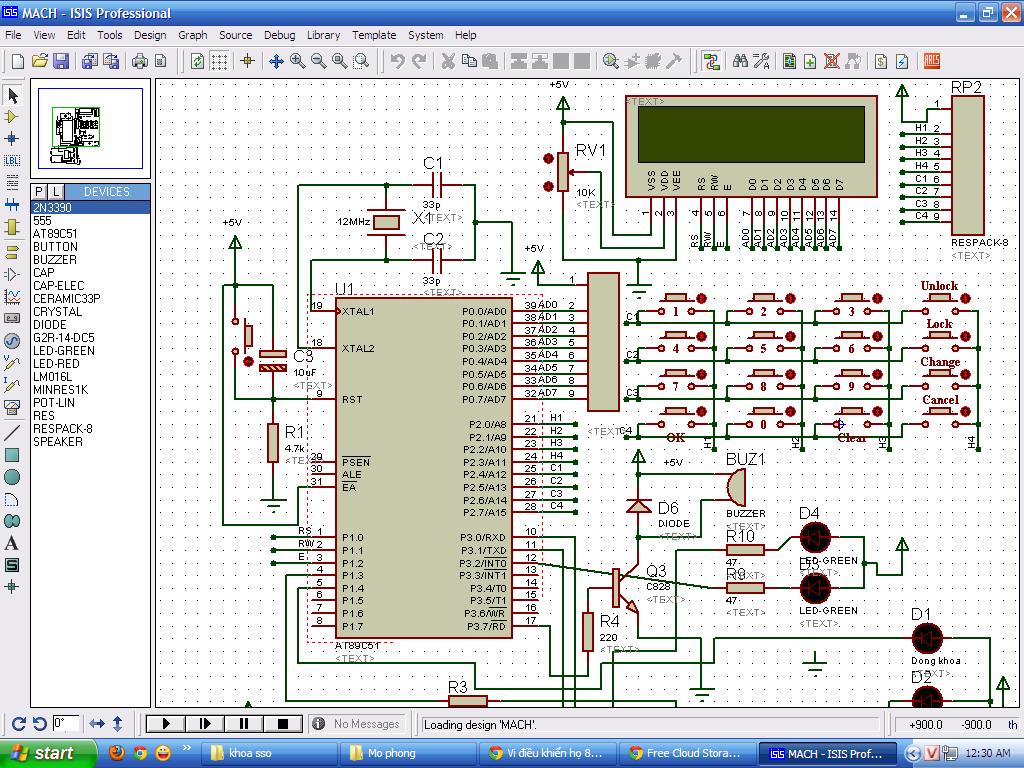Select the 2D graphics circle tool
The width and height of the screenshot is (1024, 768).
coord(13,477)
